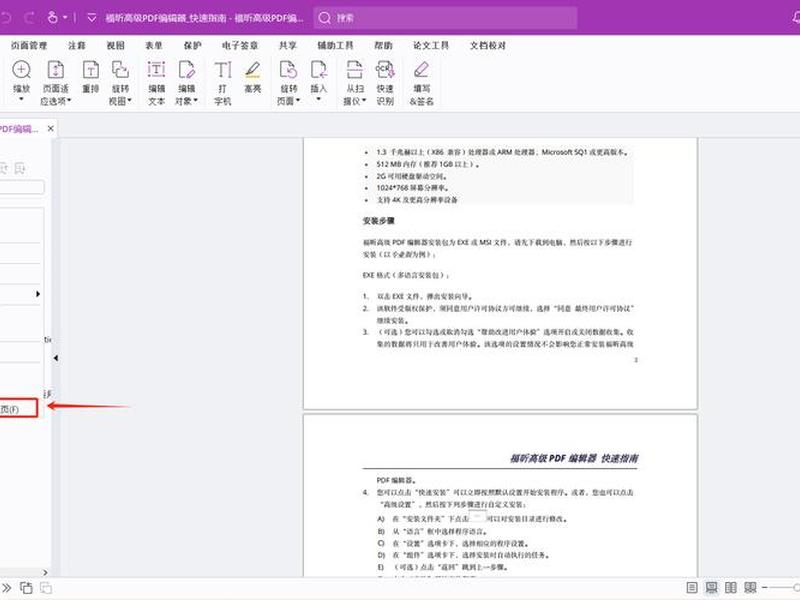Click the 搜索 search field

(445, 18)
